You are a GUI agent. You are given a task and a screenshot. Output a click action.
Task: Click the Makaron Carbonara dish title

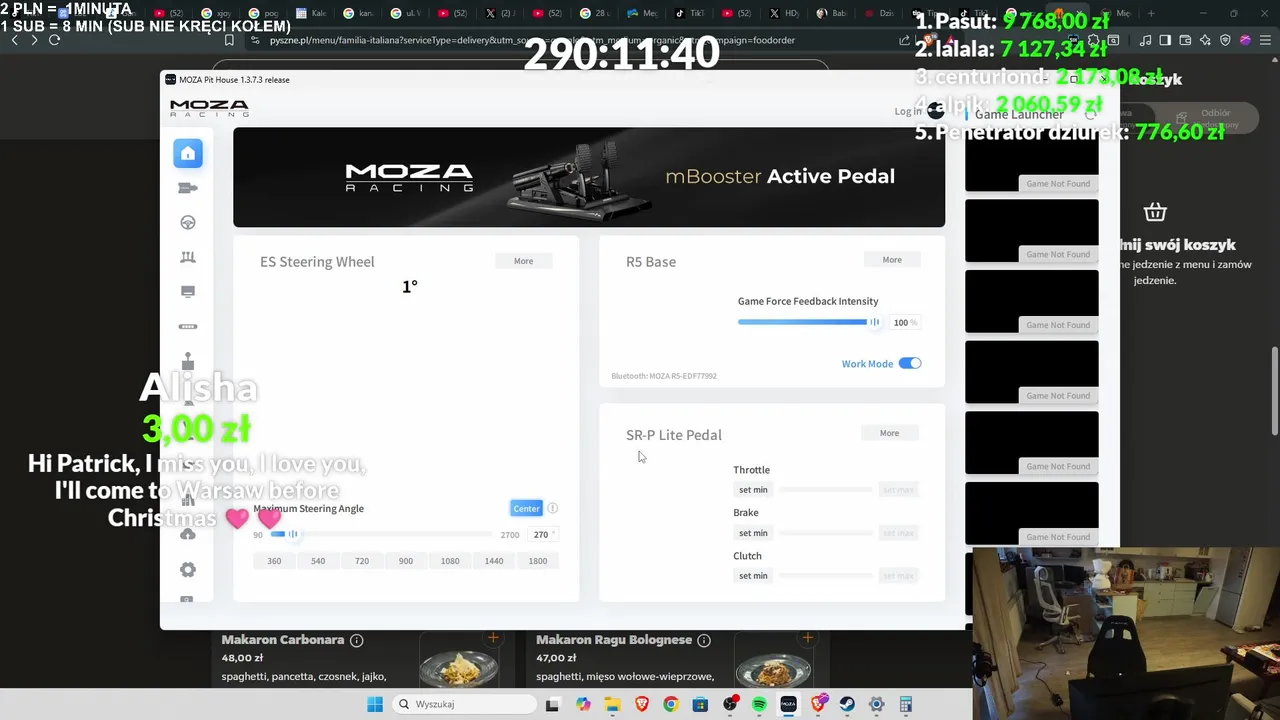283,640
